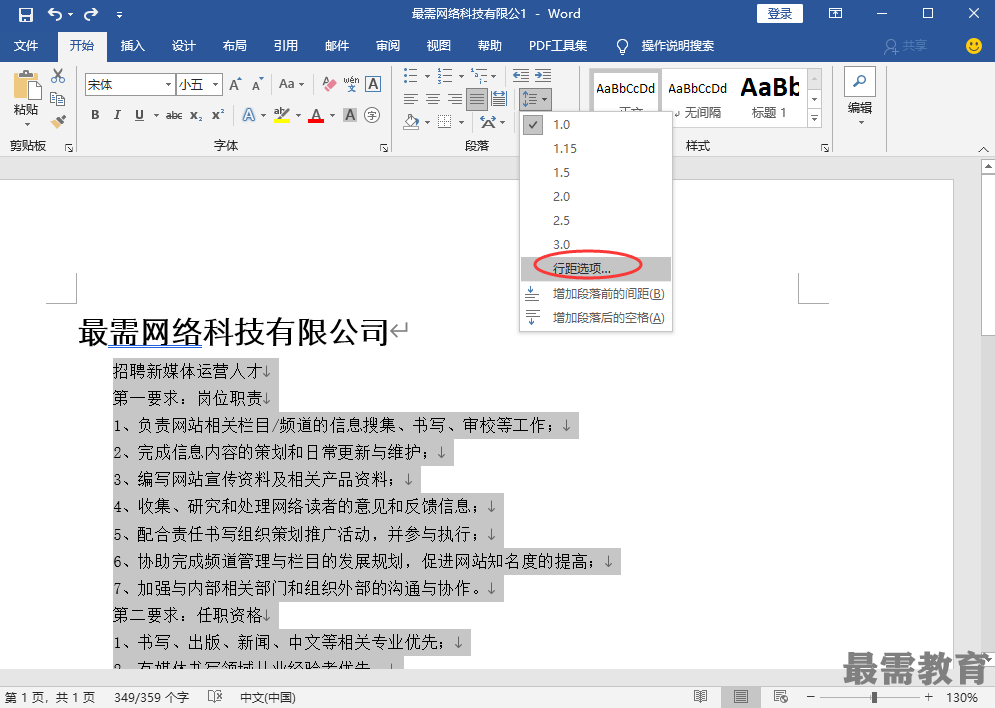Open line spacing dropdown button
This screenshot has height=708, width=995.
click(x=534, y=99)
